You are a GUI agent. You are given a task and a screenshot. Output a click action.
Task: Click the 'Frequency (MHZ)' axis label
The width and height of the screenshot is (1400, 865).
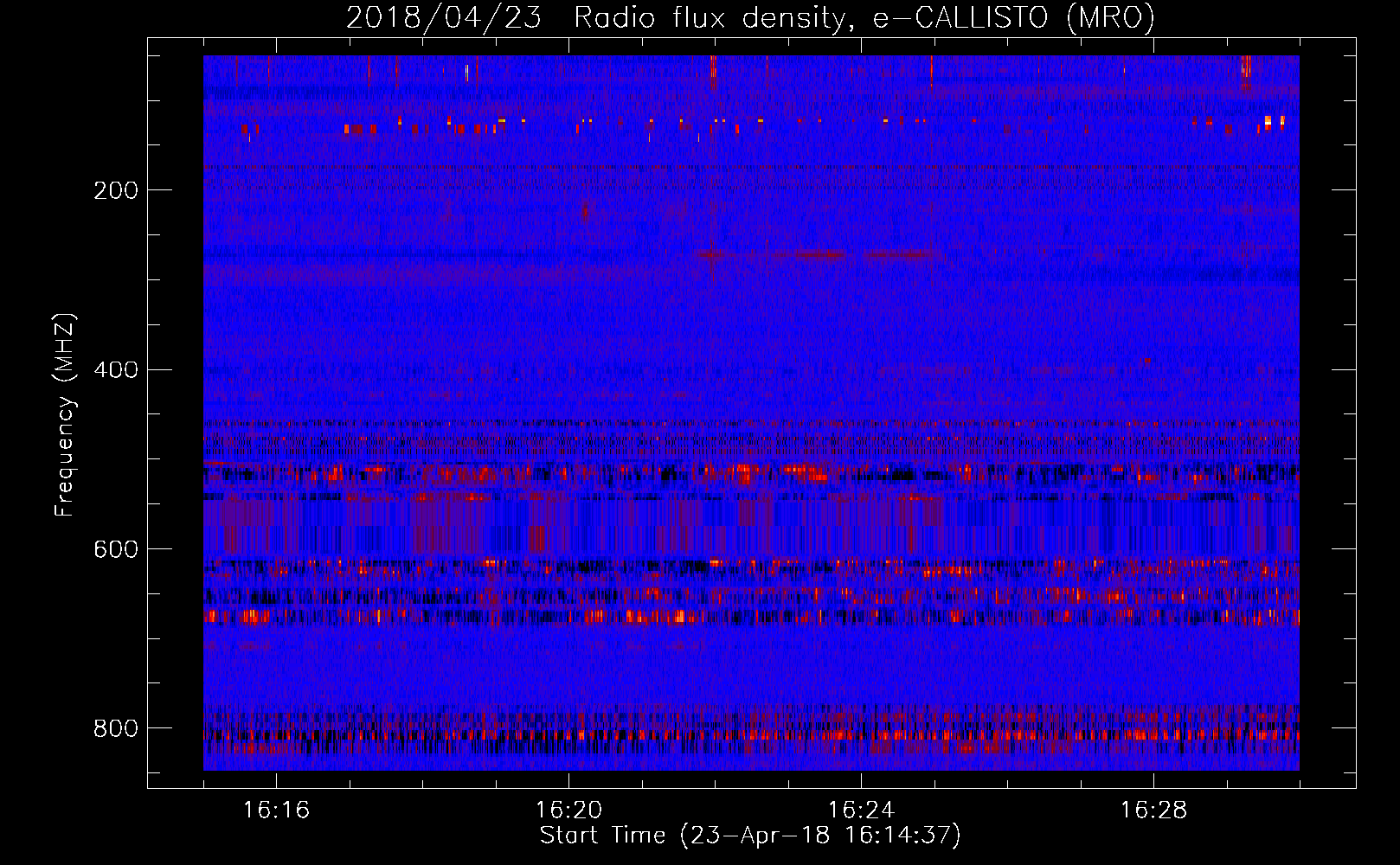coord(65,414)
